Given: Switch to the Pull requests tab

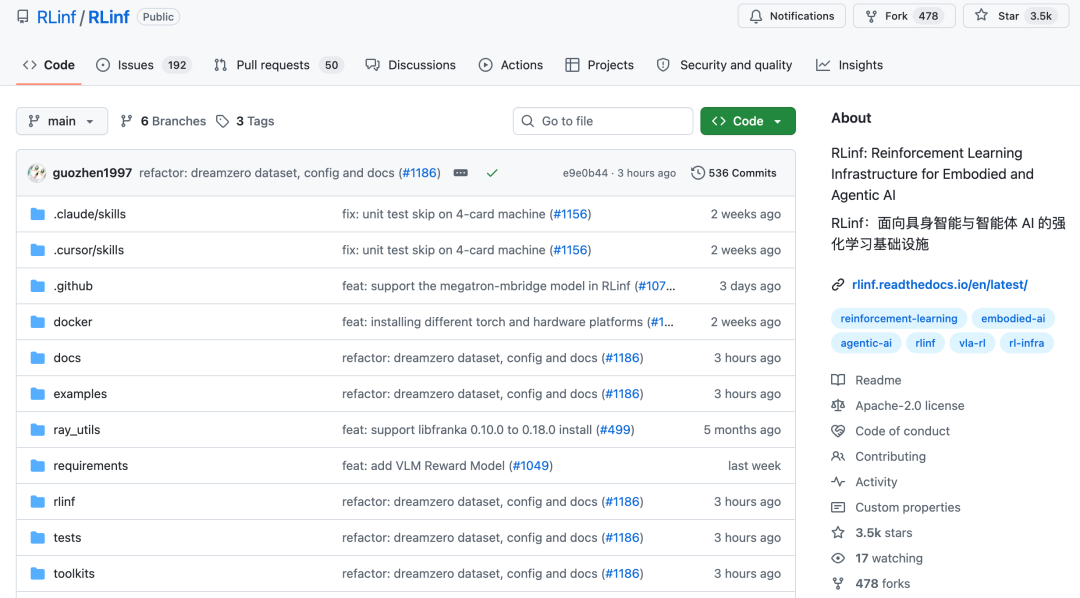Looking at the screenshot, I should click(278, 65).
